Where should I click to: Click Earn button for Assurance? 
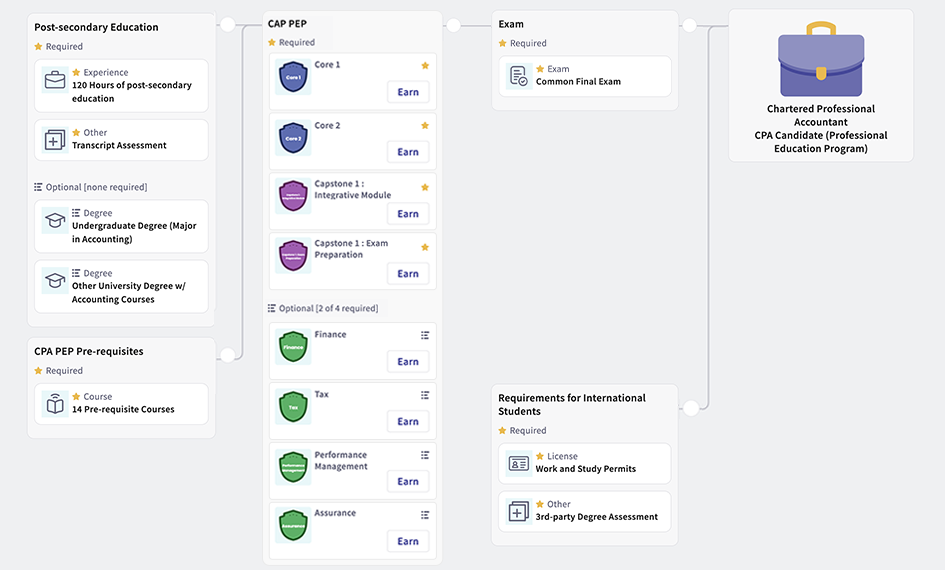(408, 541)
